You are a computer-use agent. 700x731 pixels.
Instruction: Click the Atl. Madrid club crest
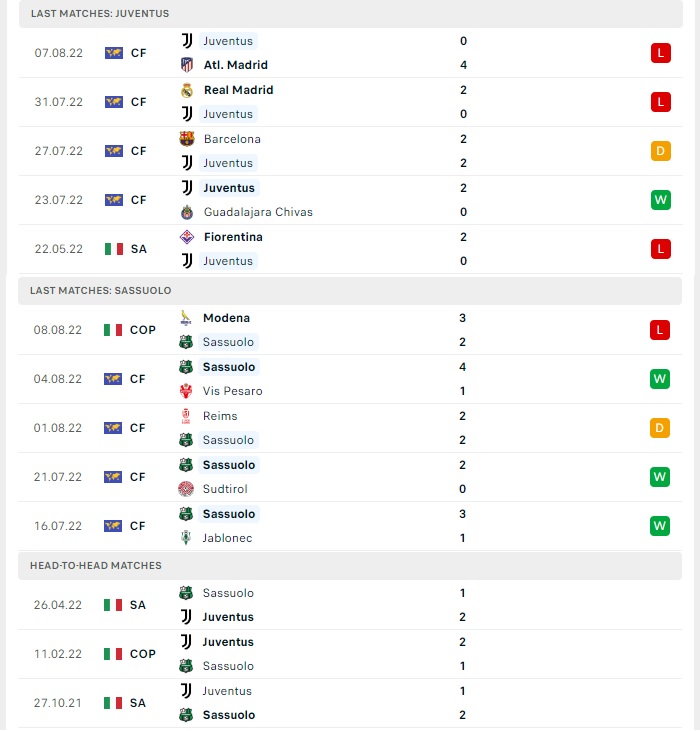pos(187,65)
